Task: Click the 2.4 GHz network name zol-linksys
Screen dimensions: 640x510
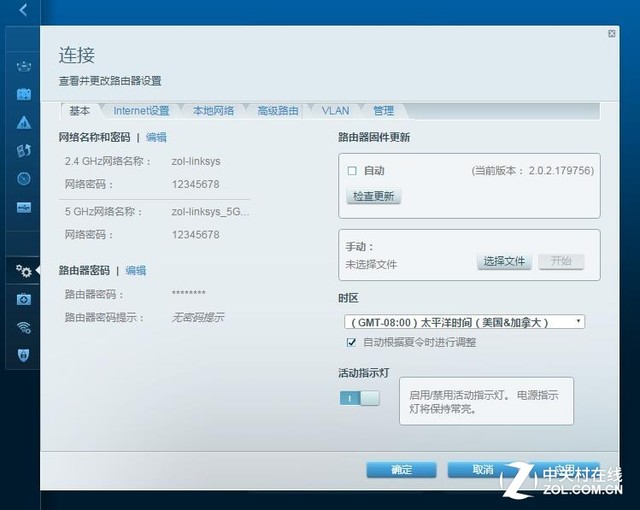Action: pyautogui.click(x=196, y=161)
